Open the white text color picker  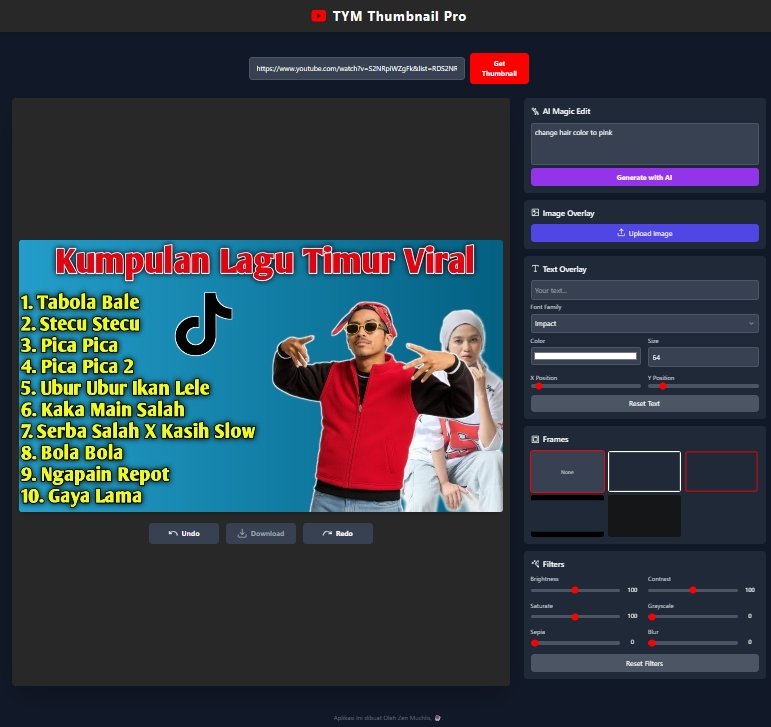coord(585,356)
